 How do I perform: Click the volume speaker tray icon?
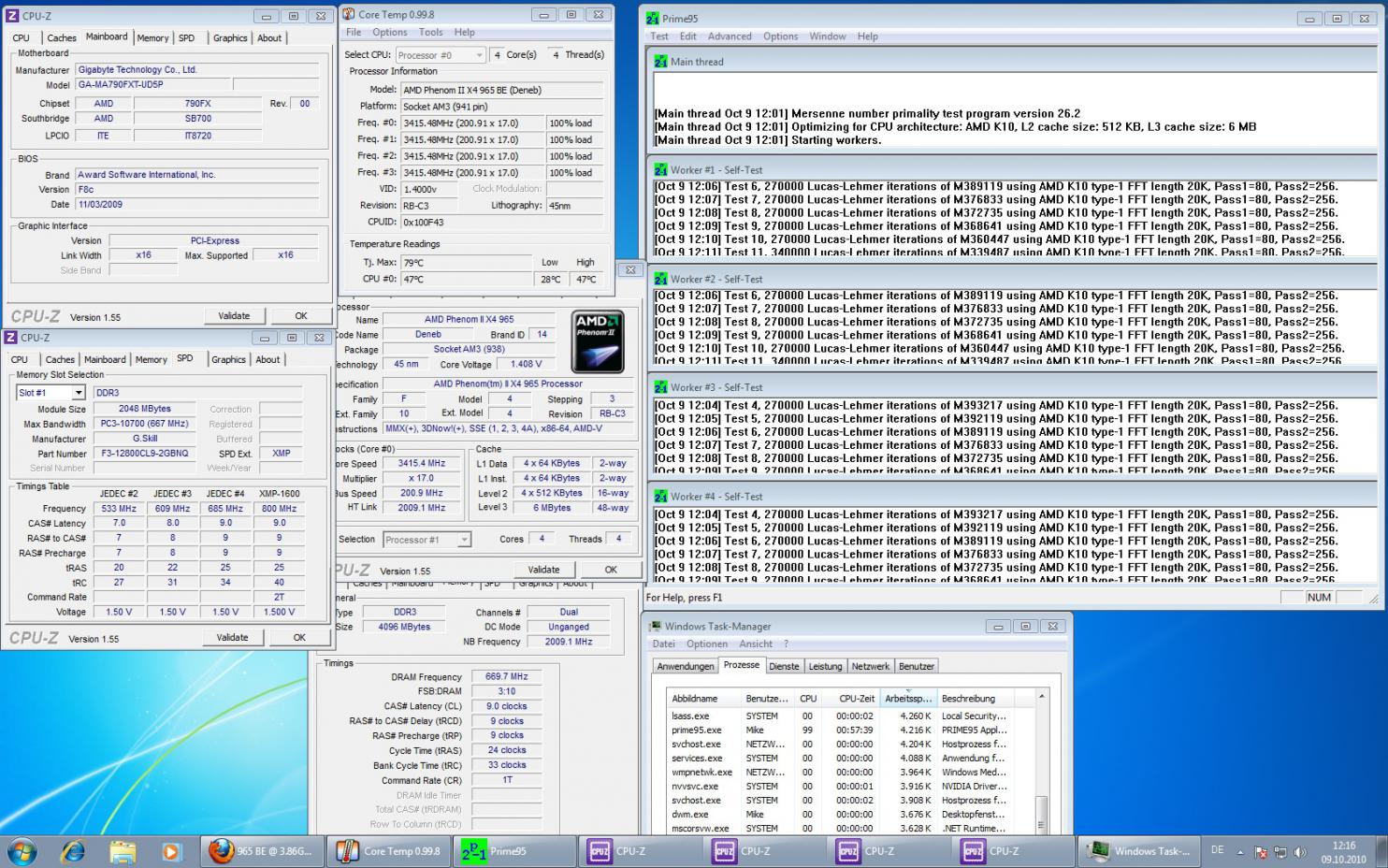point(1299,852)
